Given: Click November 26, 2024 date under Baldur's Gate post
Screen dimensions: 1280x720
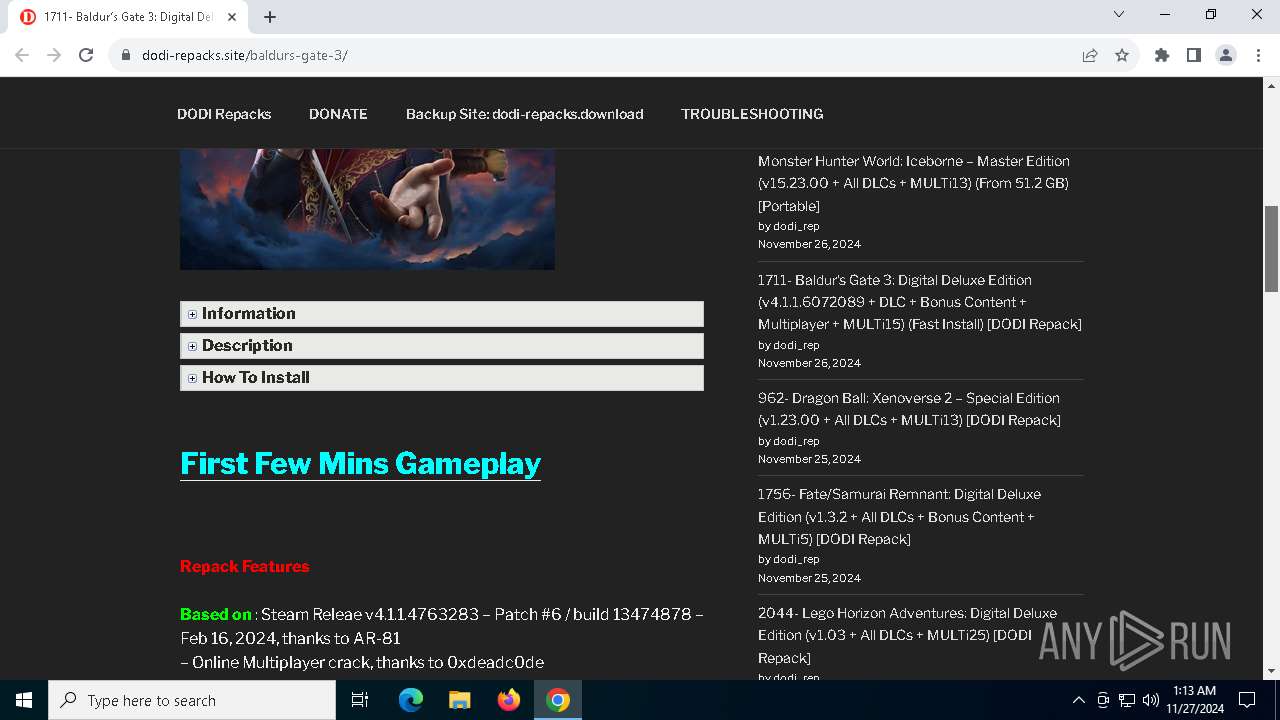Looking at the screenshot, I should [x=809, y=363].
